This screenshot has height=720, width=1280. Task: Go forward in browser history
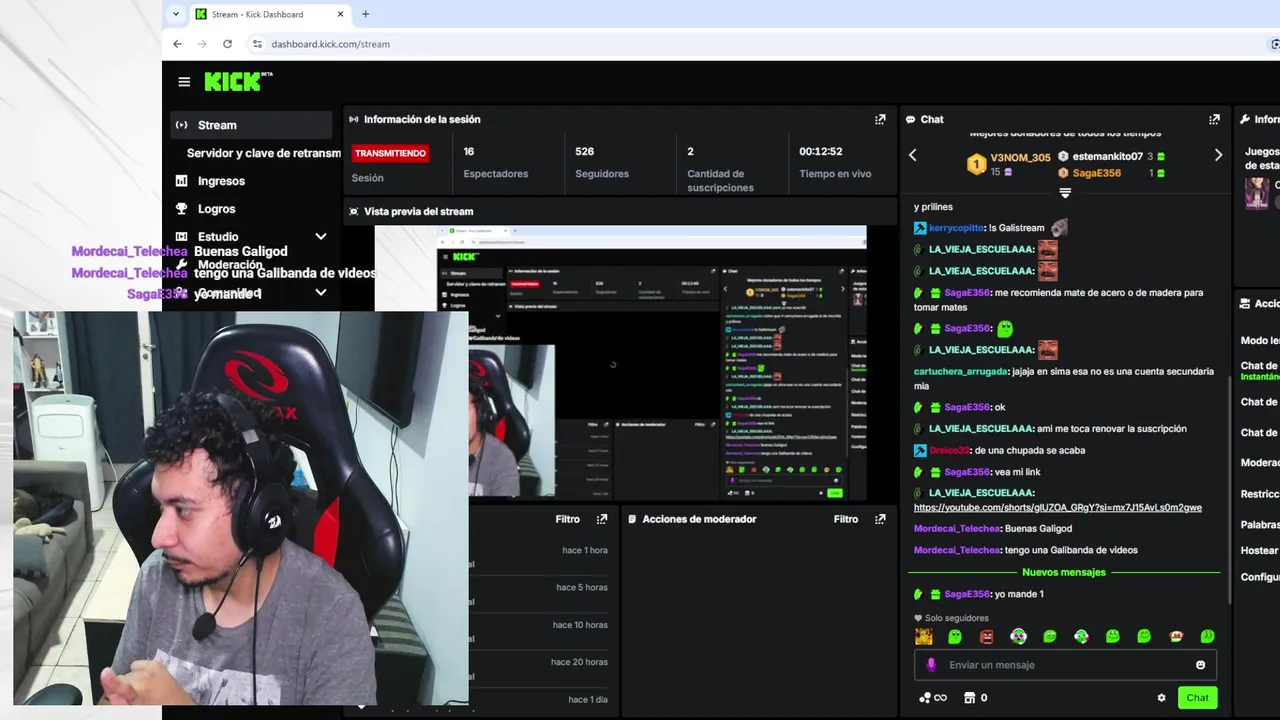202,44
